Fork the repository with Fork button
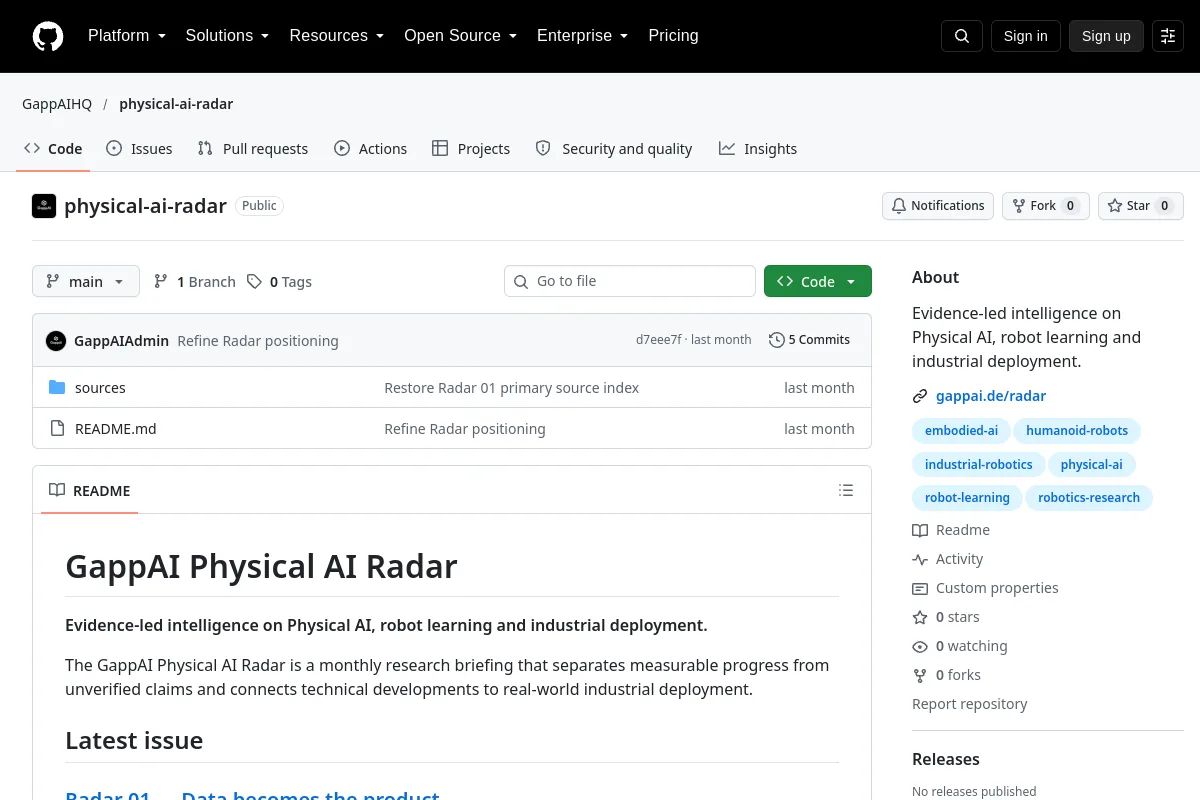1200x800 pixels. click(x=1045, y=206)
